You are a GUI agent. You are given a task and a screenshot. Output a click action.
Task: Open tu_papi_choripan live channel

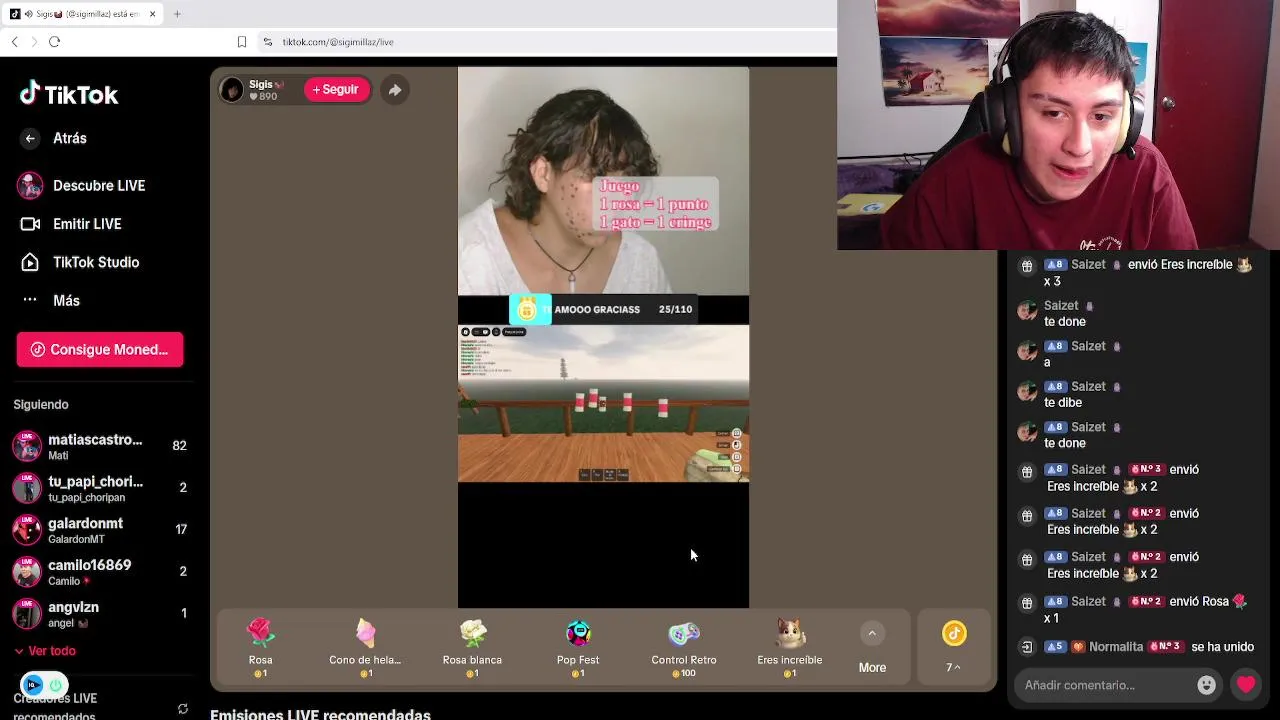point(100,488)
